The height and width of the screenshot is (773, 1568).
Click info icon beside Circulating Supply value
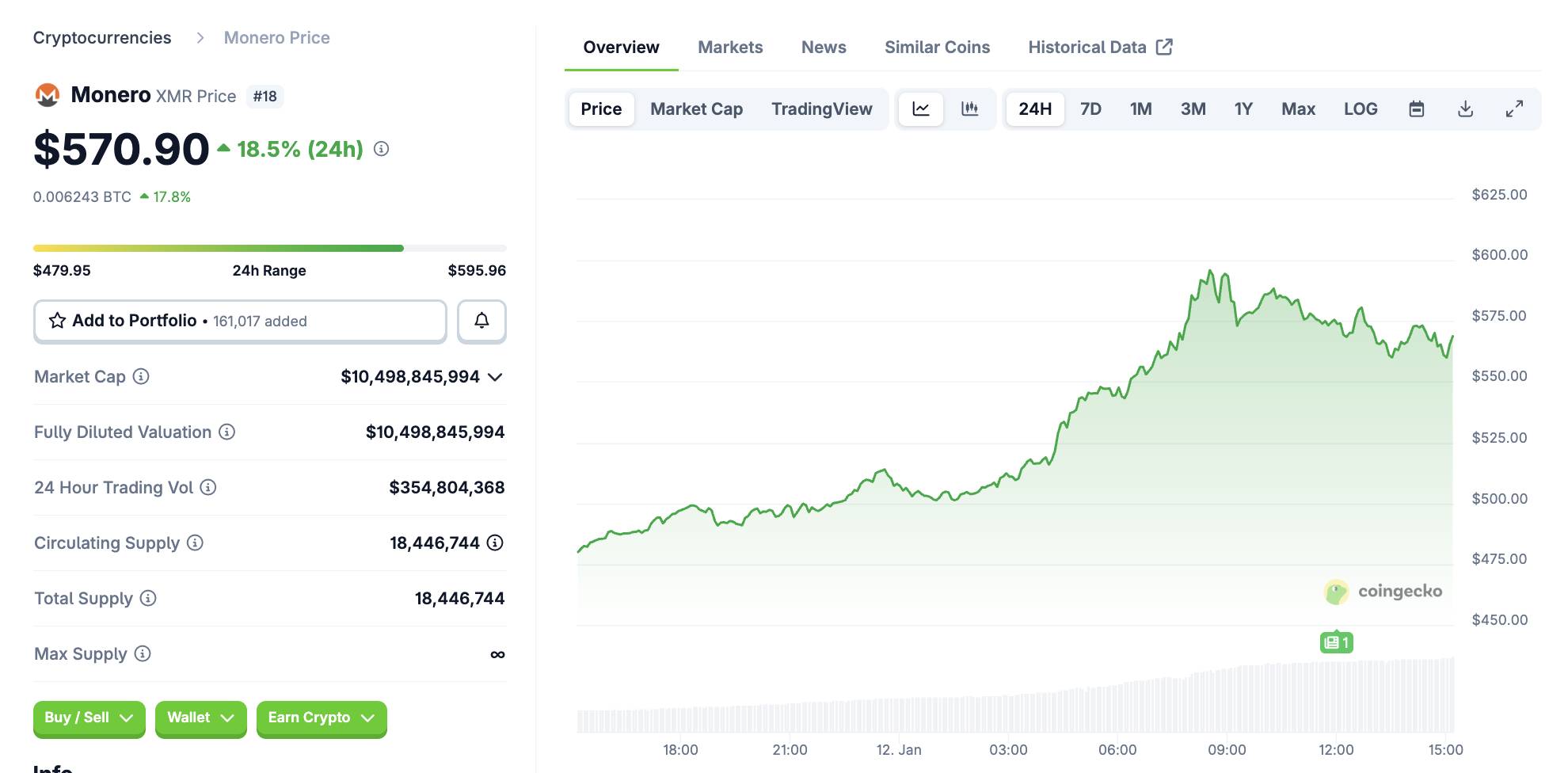(495, 543)
